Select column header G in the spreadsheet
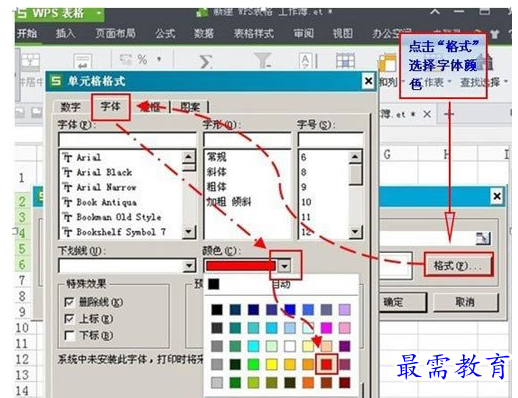The width and height of the screenshot is (518, 398). click(387, 155)
